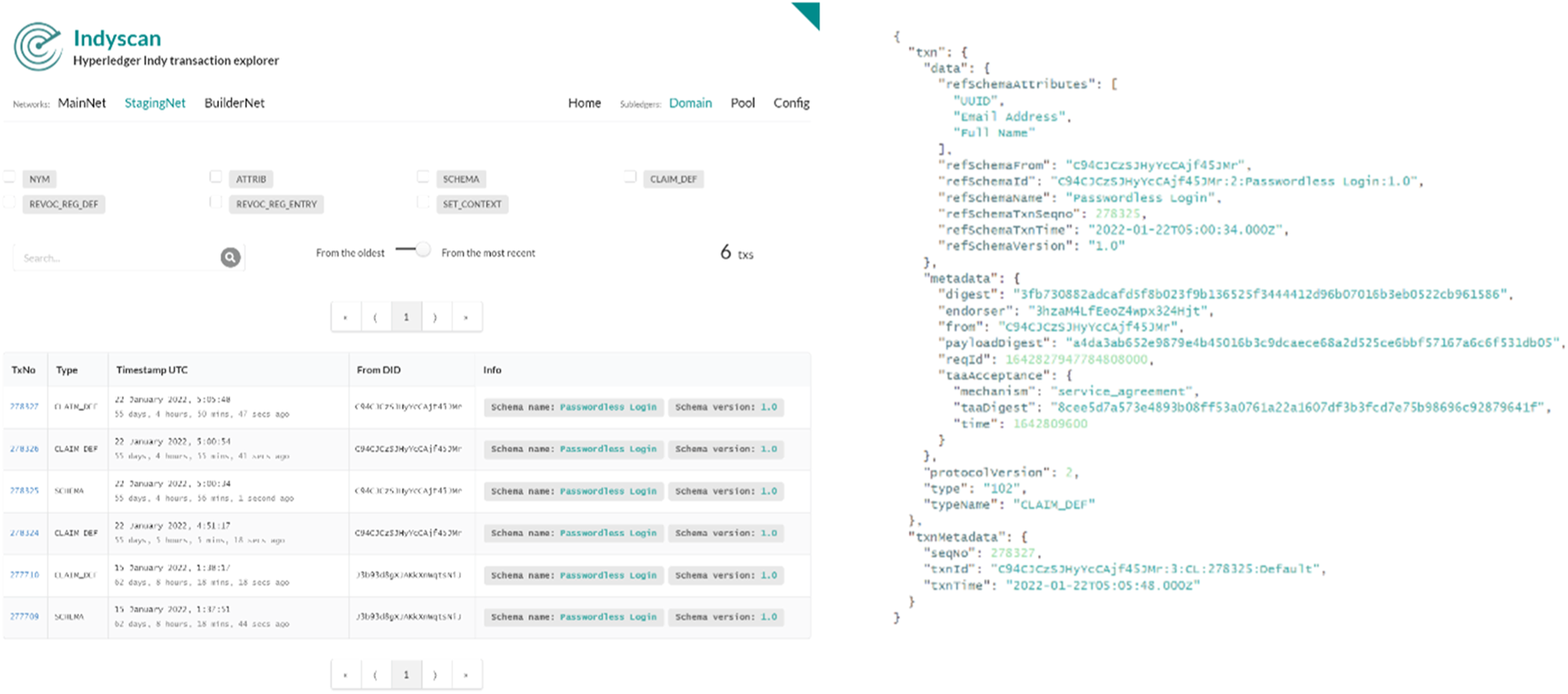Open transaction 277709 link

(x=24, y=616)
